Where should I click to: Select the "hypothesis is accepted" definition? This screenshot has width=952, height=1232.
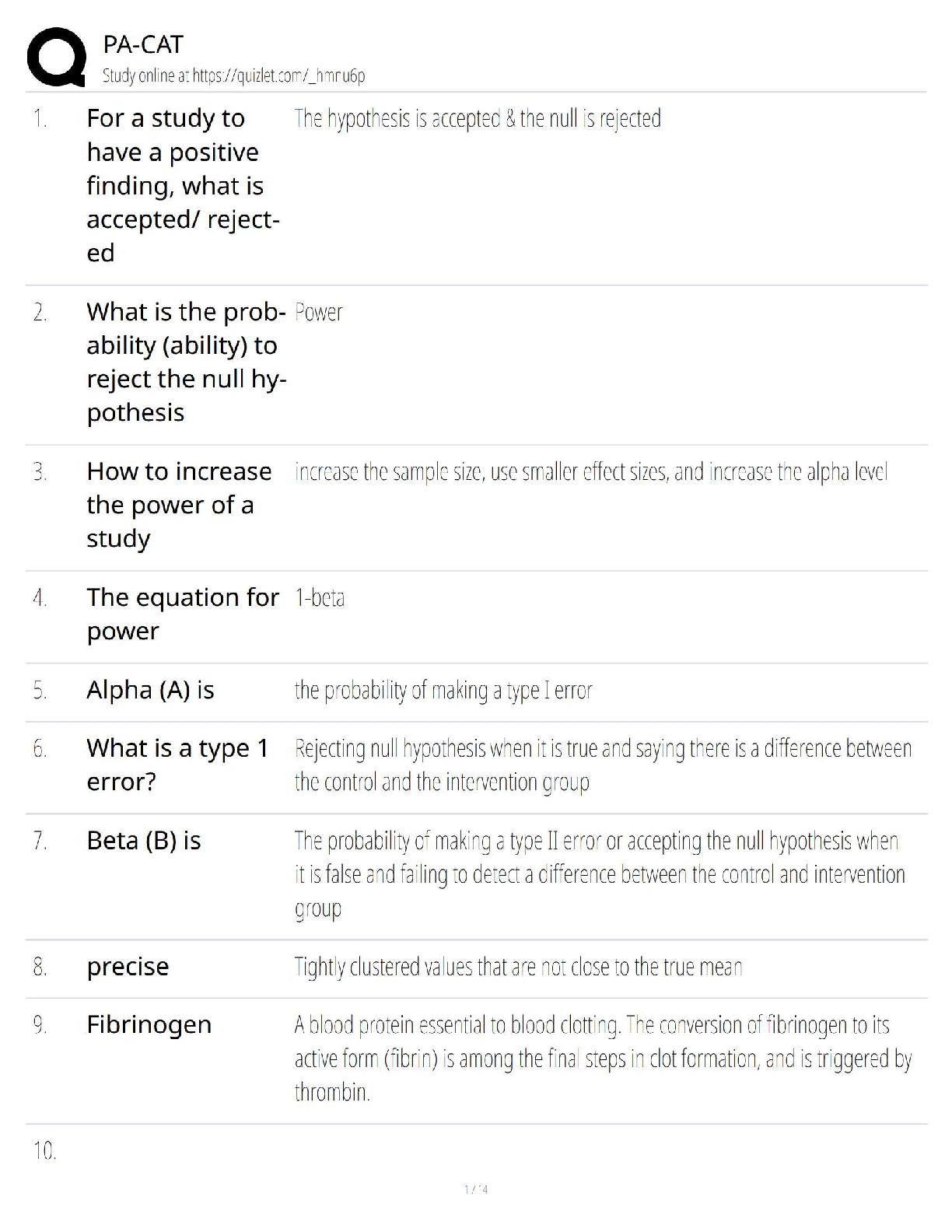(x=478, y=119)
